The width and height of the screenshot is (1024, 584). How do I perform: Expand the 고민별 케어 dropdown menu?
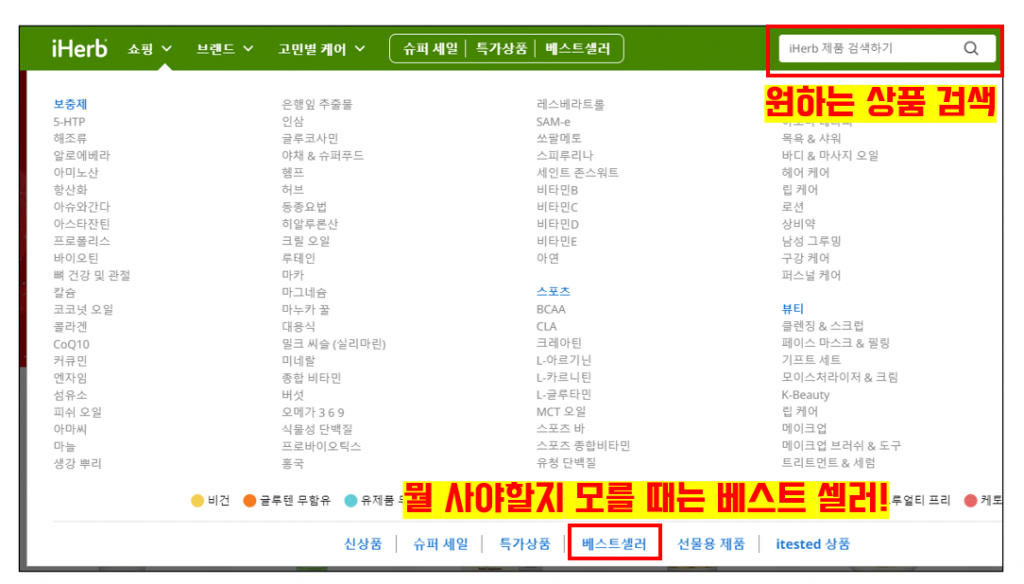click(x=321, y=49)
